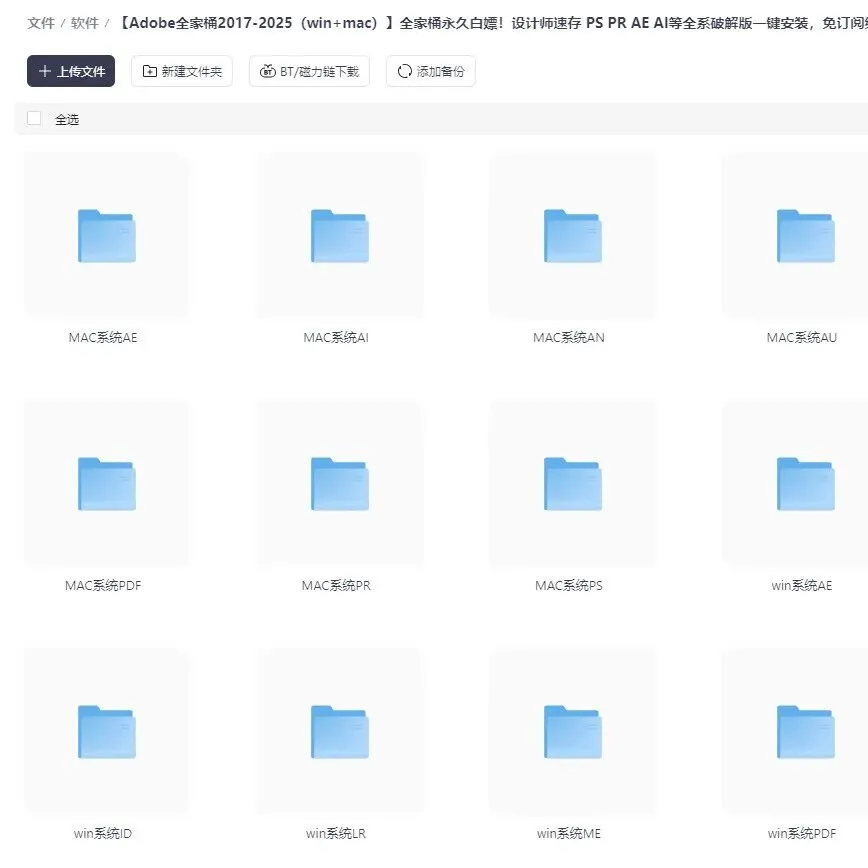This screenshot has width=868, height=868.
Task: Open the MAC系统PDF folder icon
Action: [x=106, y=484]
